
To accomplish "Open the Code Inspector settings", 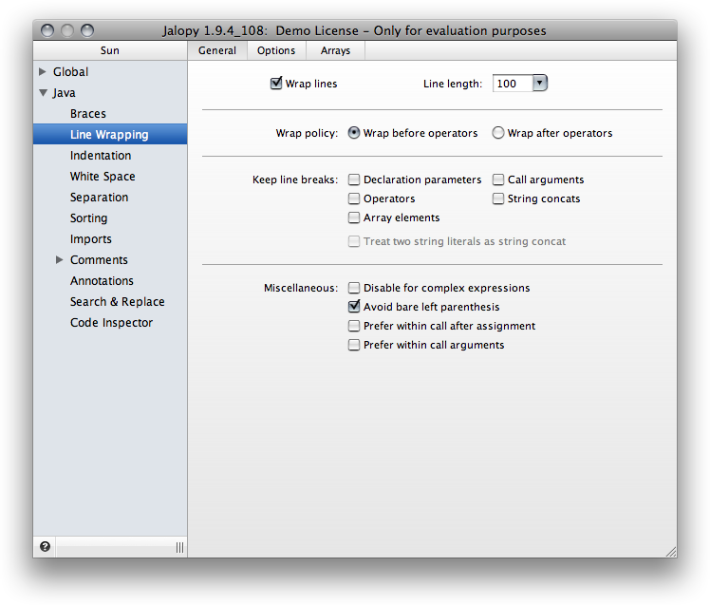I will 110,322.
